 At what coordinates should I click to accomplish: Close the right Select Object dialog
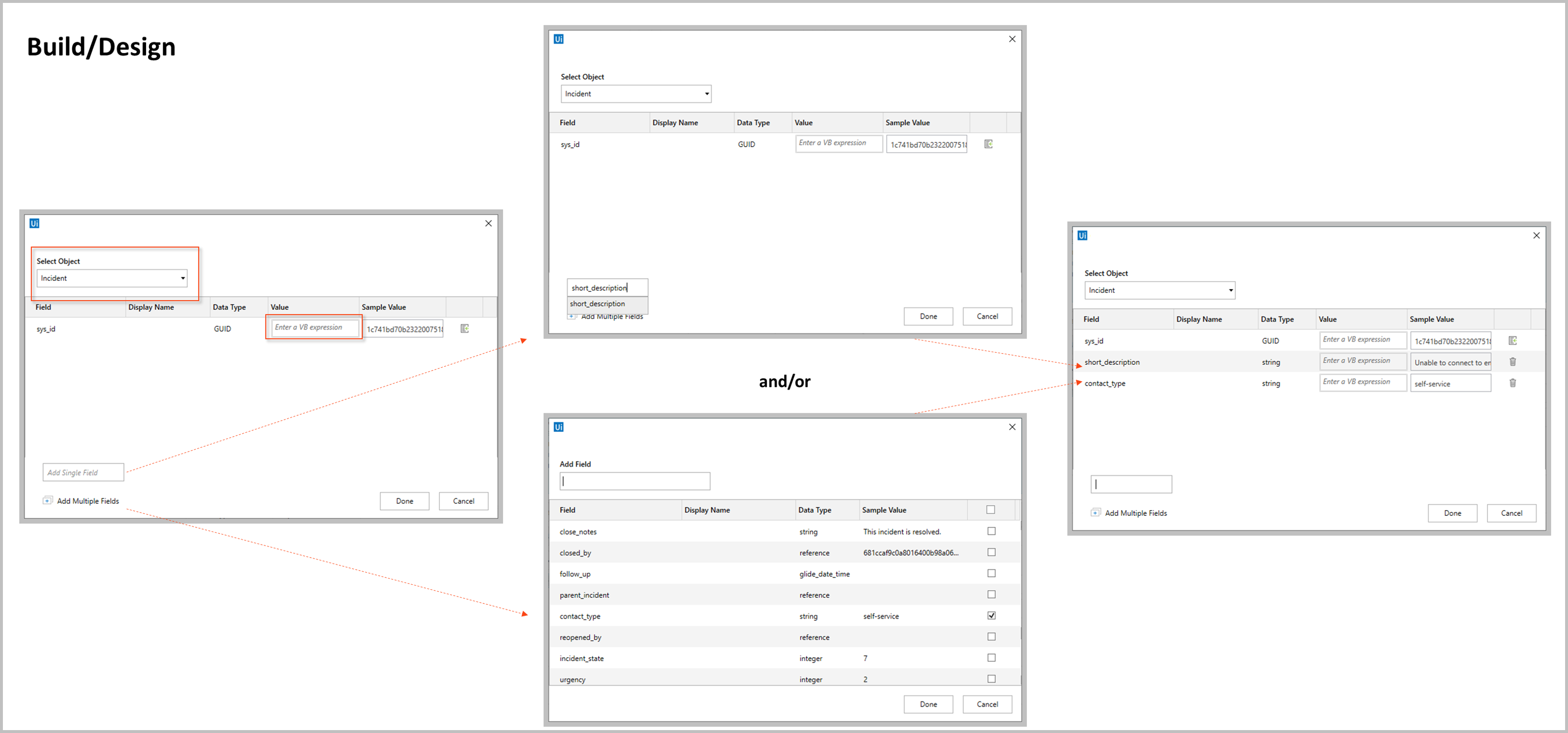1536,236
